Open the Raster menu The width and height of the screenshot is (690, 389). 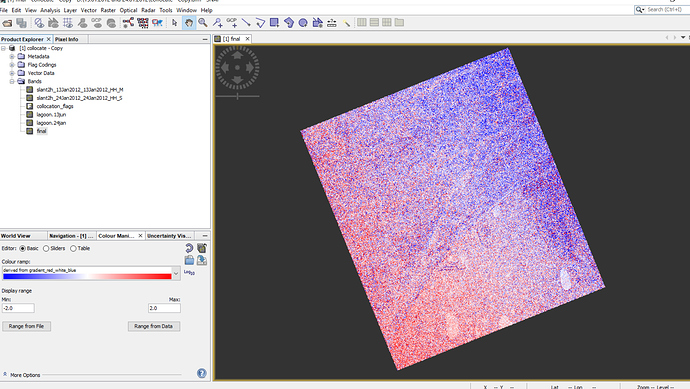click(108, 10)
